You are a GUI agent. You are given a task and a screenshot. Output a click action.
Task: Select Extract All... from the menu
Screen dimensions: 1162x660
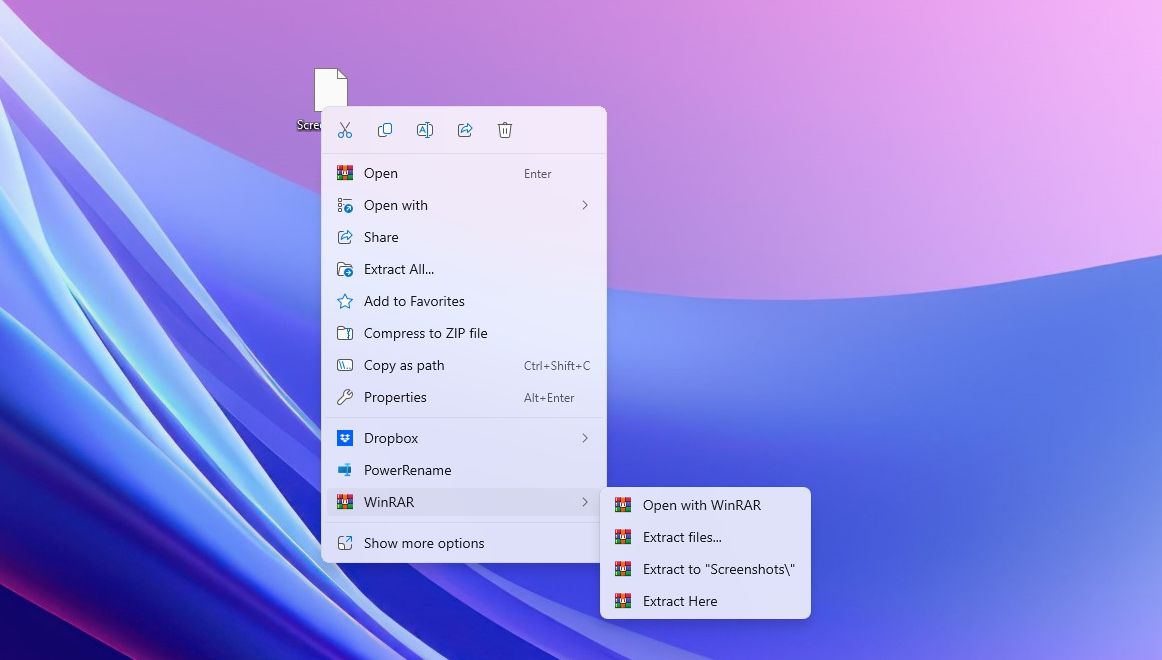[x=398, y=269]
